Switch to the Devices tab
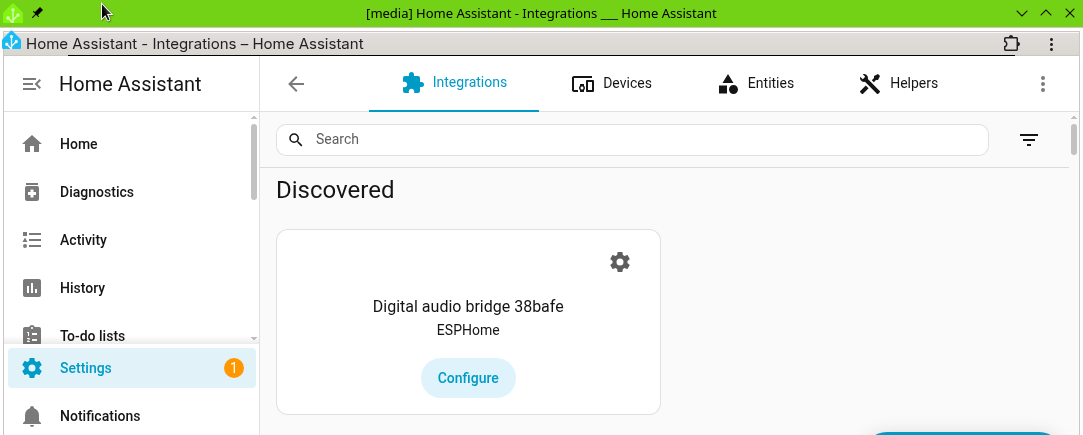Viewport: 1083px width, 435px height. pos(611,84)
